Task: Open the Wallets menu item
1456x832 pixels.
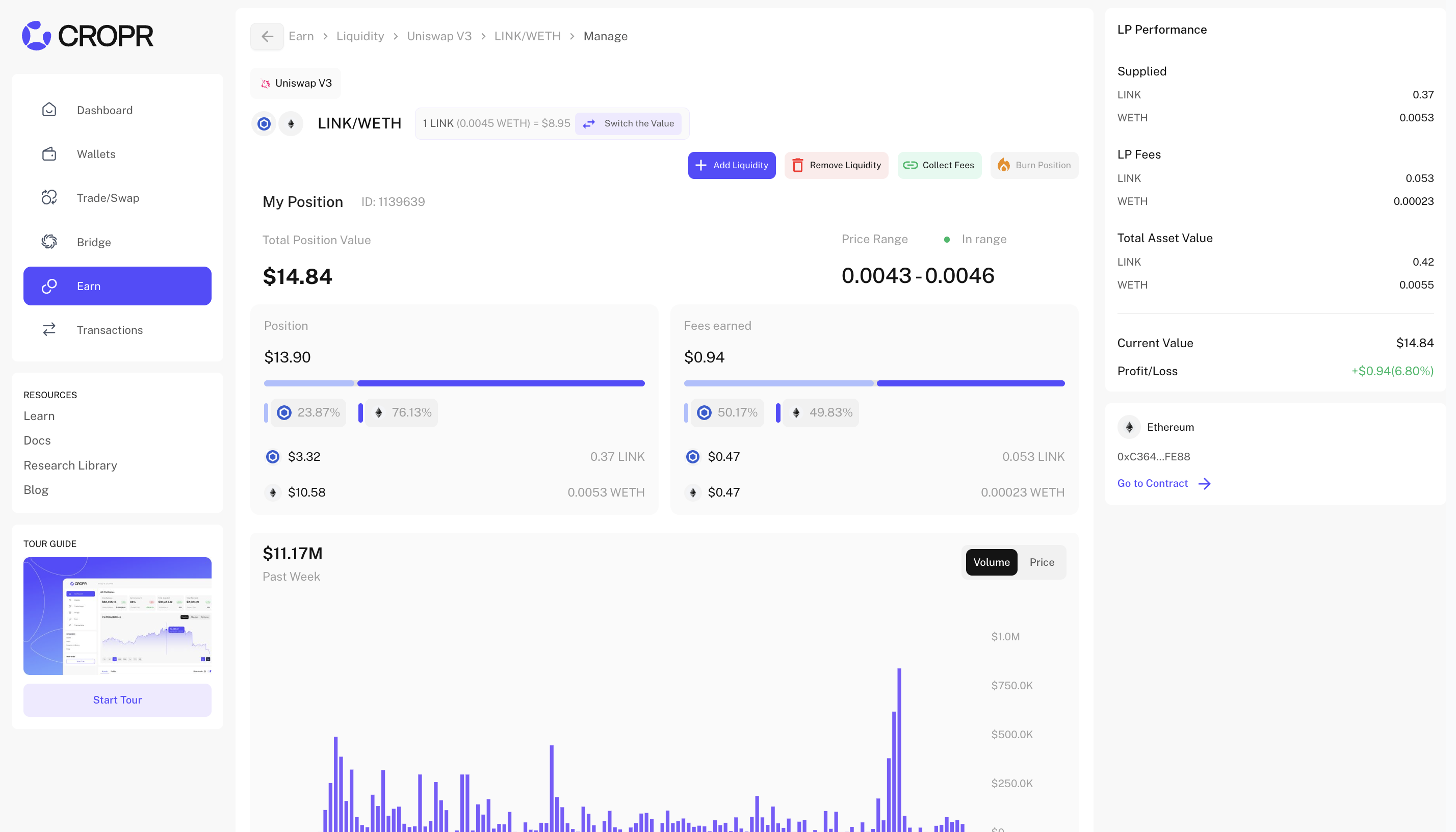Action: (x=117, y=154)
